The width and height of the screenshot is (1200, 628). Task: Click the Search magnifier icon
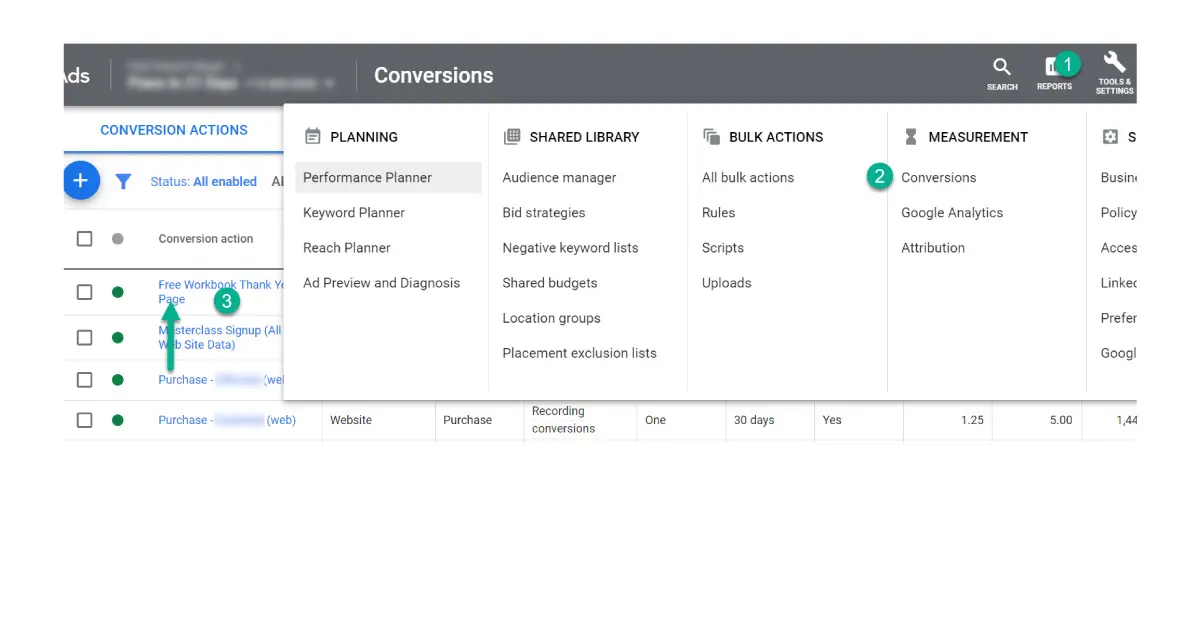(1001, 68)
